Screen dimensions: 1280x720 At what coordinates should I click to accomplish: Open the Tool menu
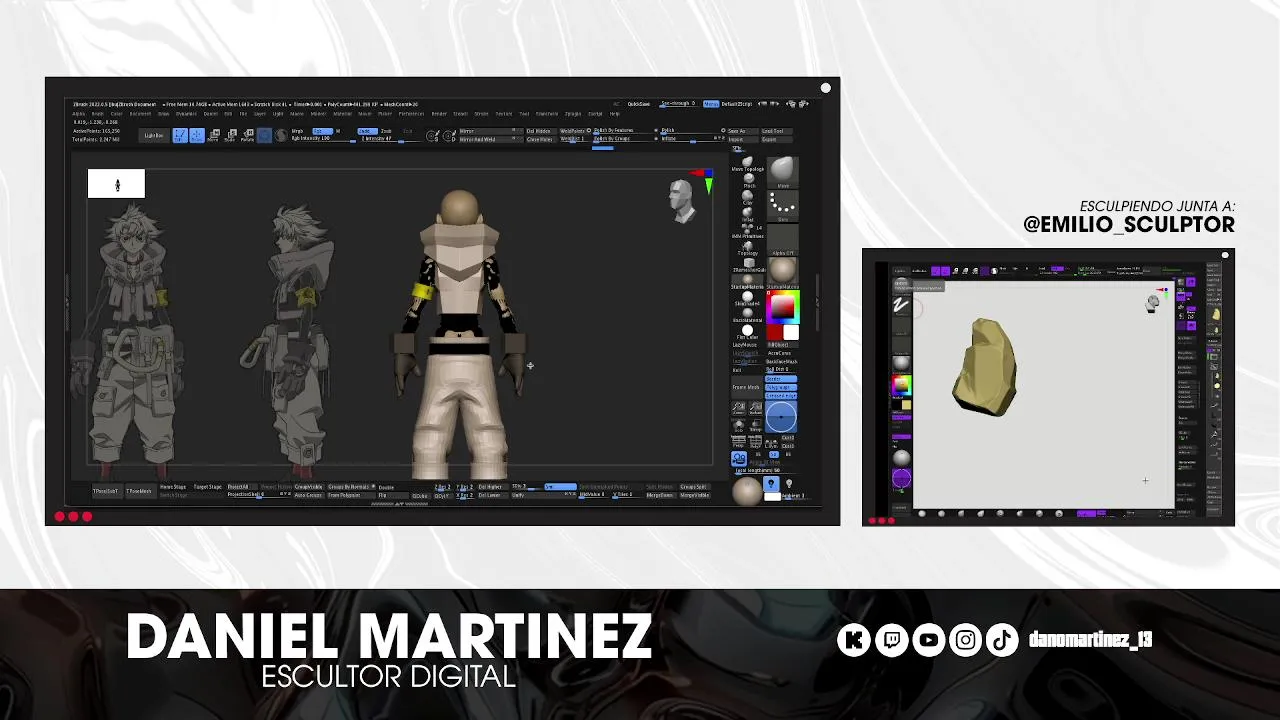[x=524, y=114]
